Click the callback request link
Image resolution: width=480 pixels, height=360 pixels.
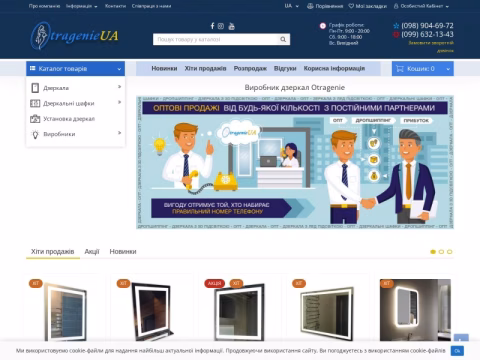click(x=431, y=47)
